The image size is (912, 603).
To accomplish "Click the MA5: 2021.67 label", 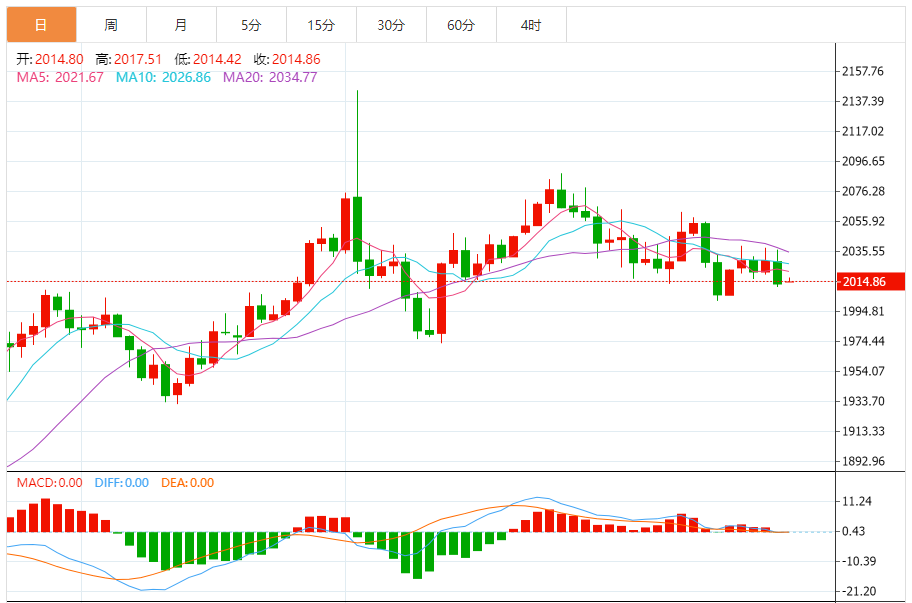I will tap(60, 77).
